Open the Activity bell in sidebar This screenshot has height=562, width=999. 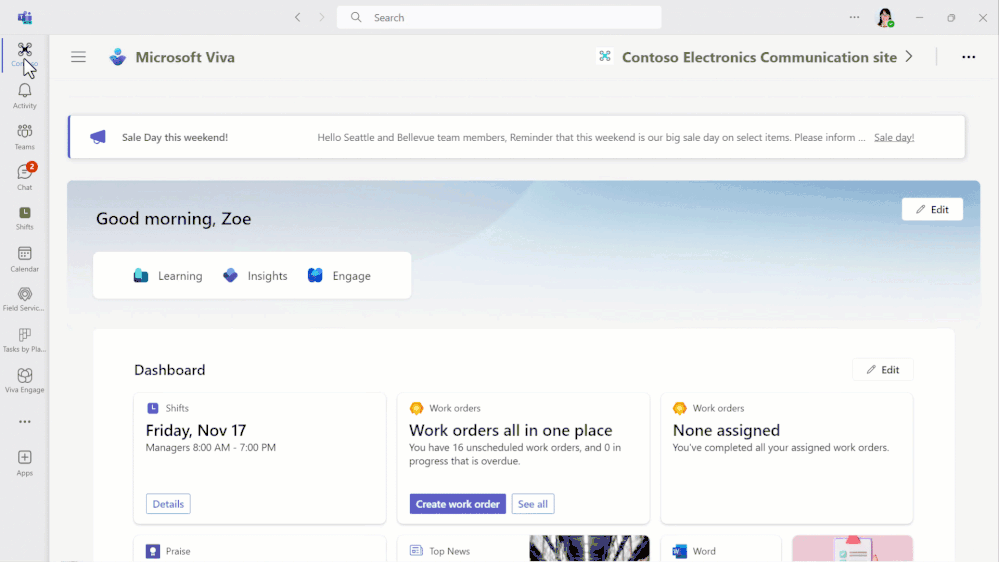(x=24, y=96)
